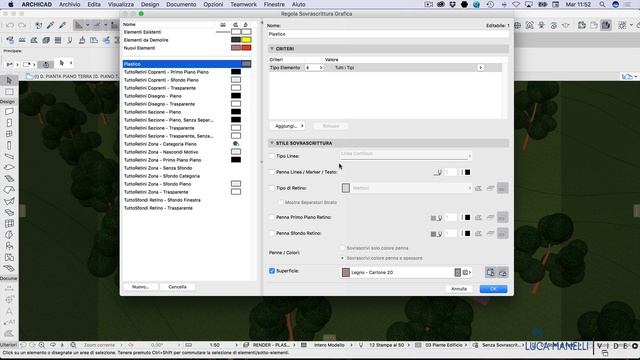The height and width of the screenshot is (360, 640).
Task: Click the Annulla button
Action: coord(459,289)
